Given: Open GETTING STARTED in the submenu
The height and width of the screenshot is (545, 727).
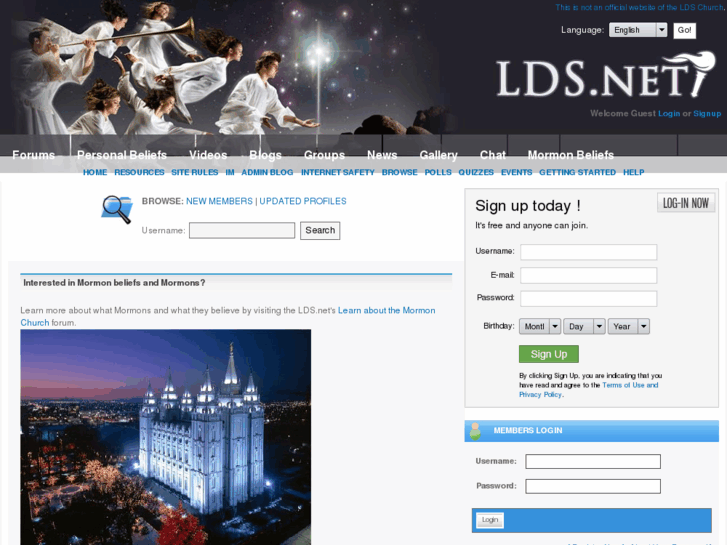Looking at the screenshot, I should tap(577, 173).
